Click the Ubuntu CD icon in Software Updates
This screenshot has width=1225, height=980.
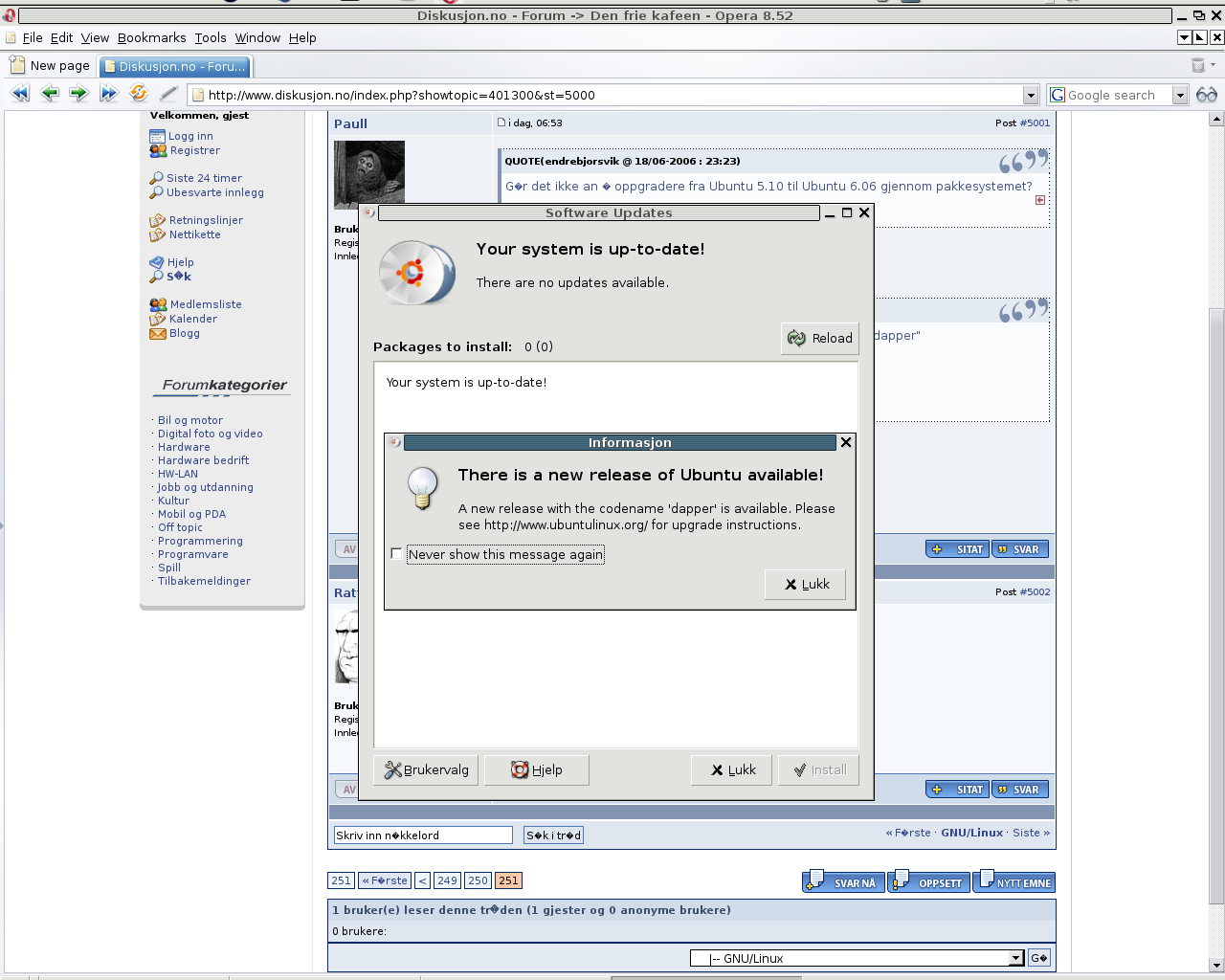[x=416, y=273]
